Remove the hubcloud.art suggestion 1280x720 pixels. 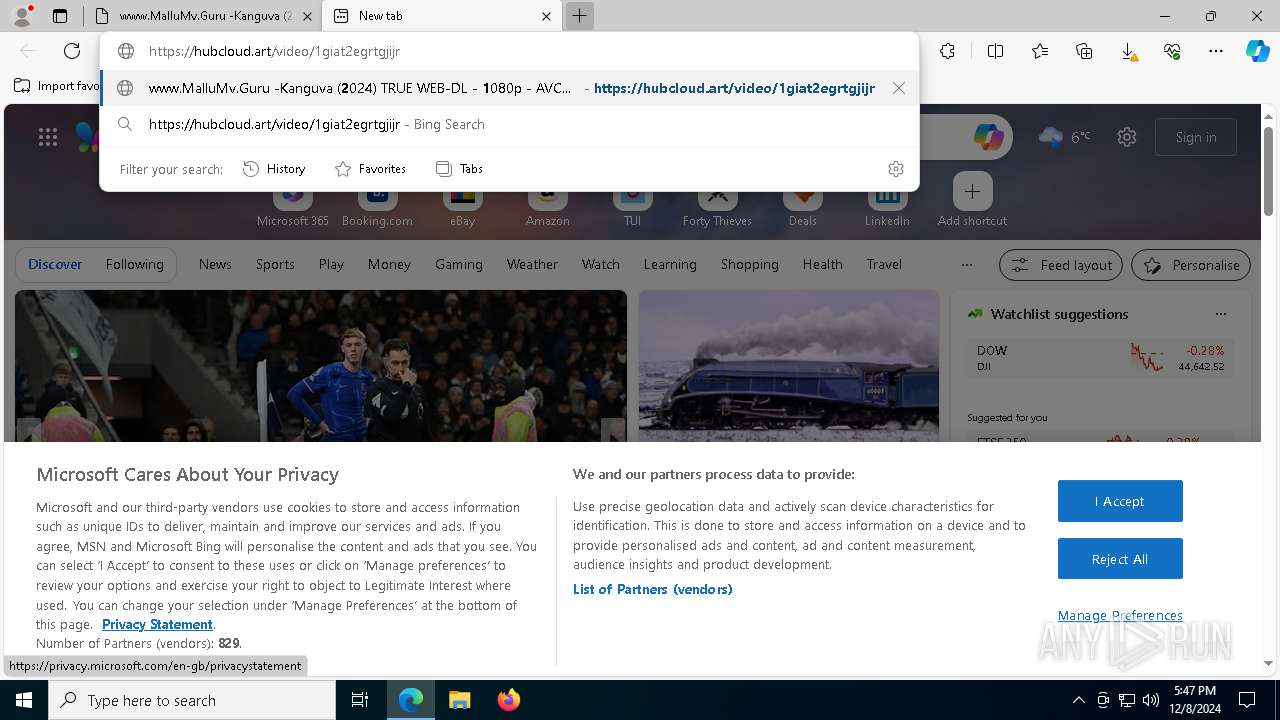click(899, 88)
